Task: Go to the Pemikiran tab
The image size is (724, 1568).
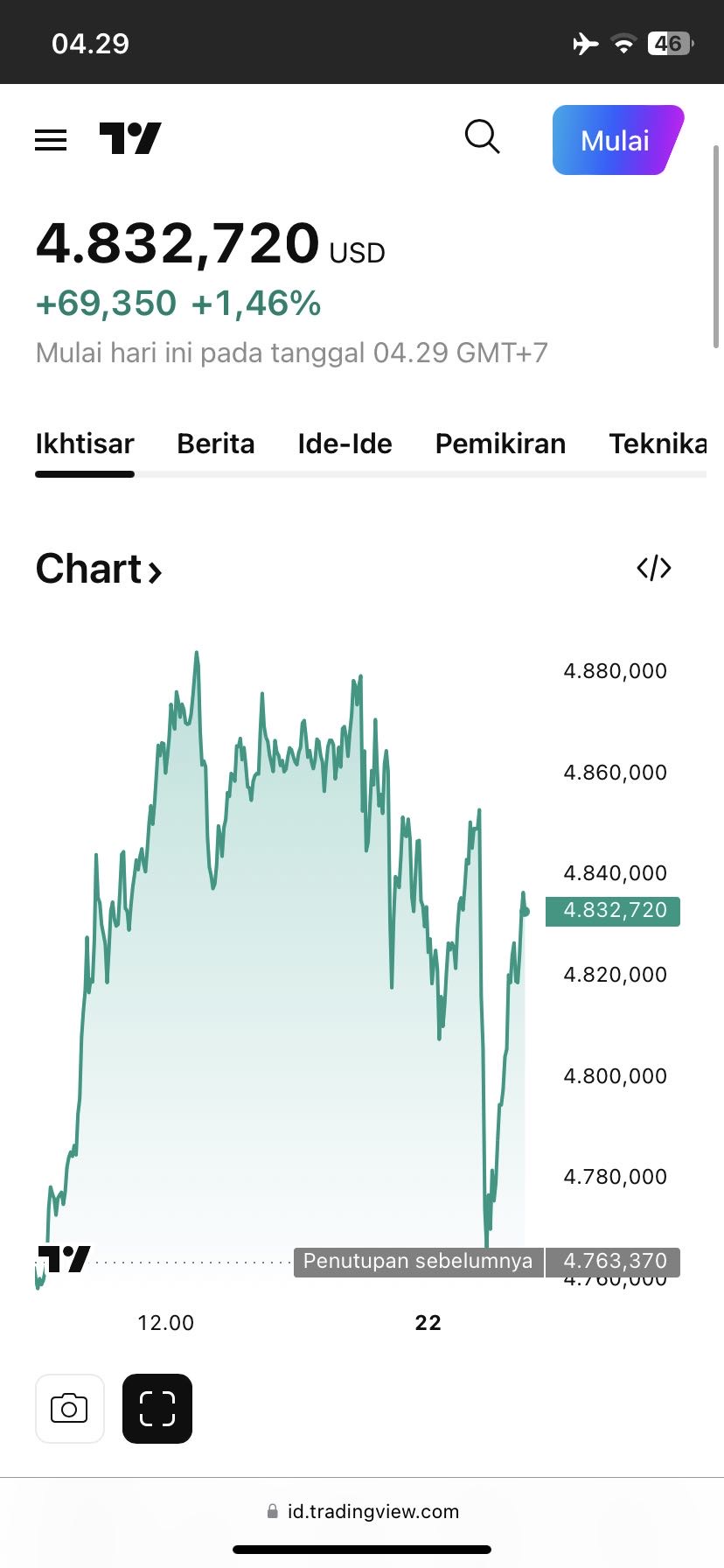Action: (500, 444)
